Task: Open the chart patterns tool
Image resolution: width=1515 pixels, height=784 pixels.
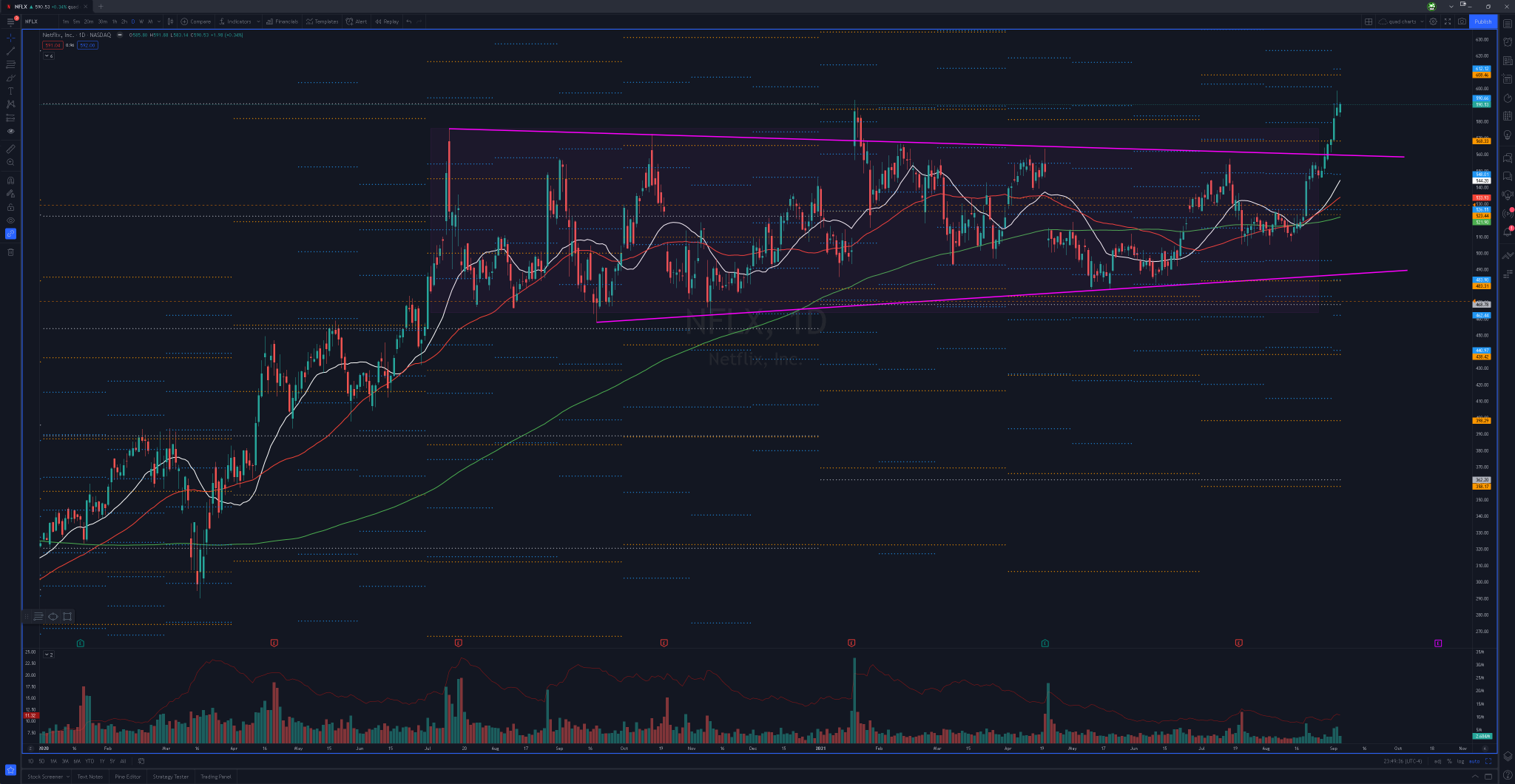Action: coord(10,104)
